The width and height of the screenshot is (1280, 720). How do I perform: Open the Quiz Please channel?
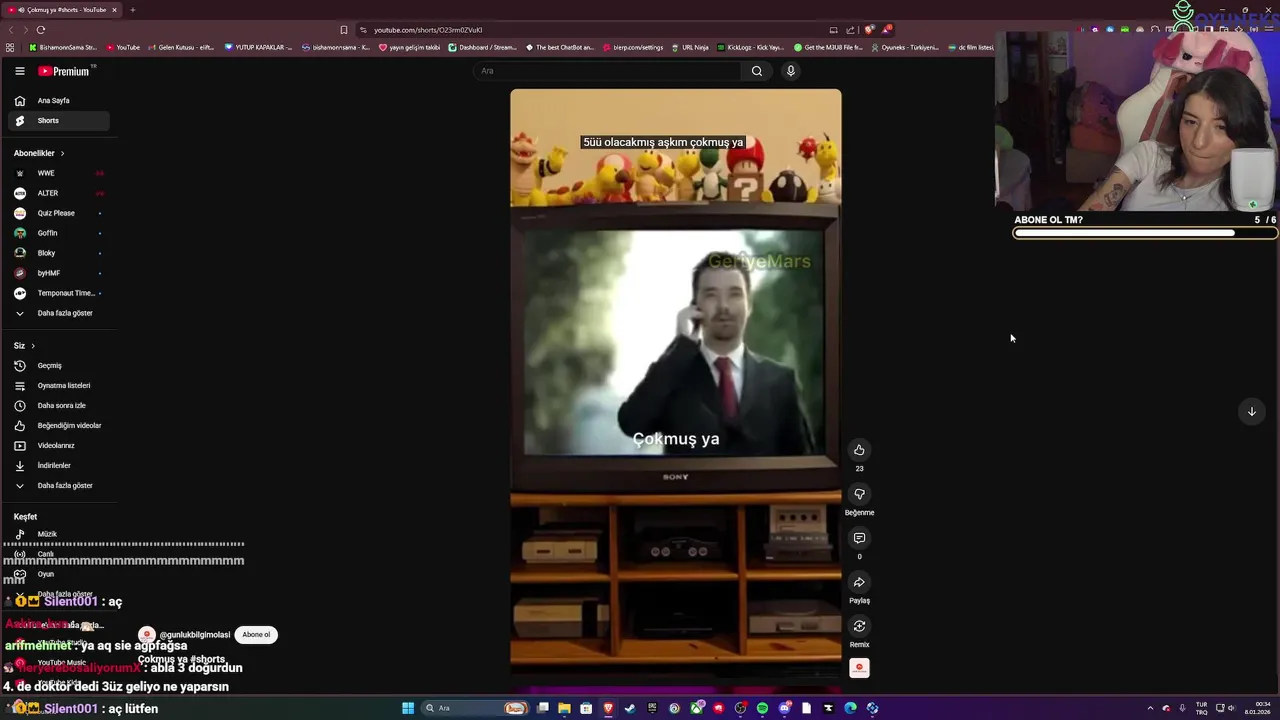59,213
